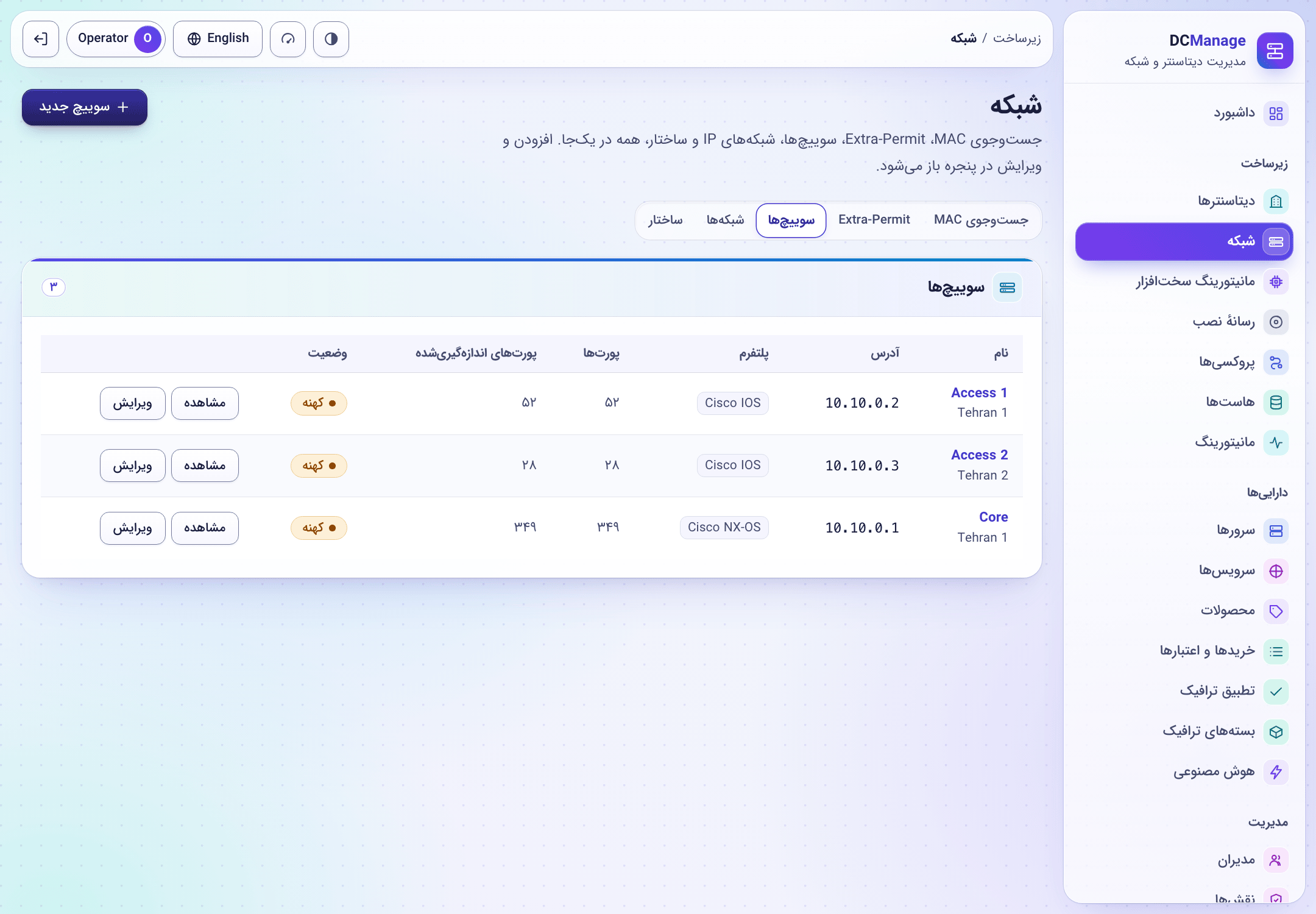The image size is (1316, 914).
Task: Switch to the جست‌وجوی MAC tab
Action: point(981,220)
